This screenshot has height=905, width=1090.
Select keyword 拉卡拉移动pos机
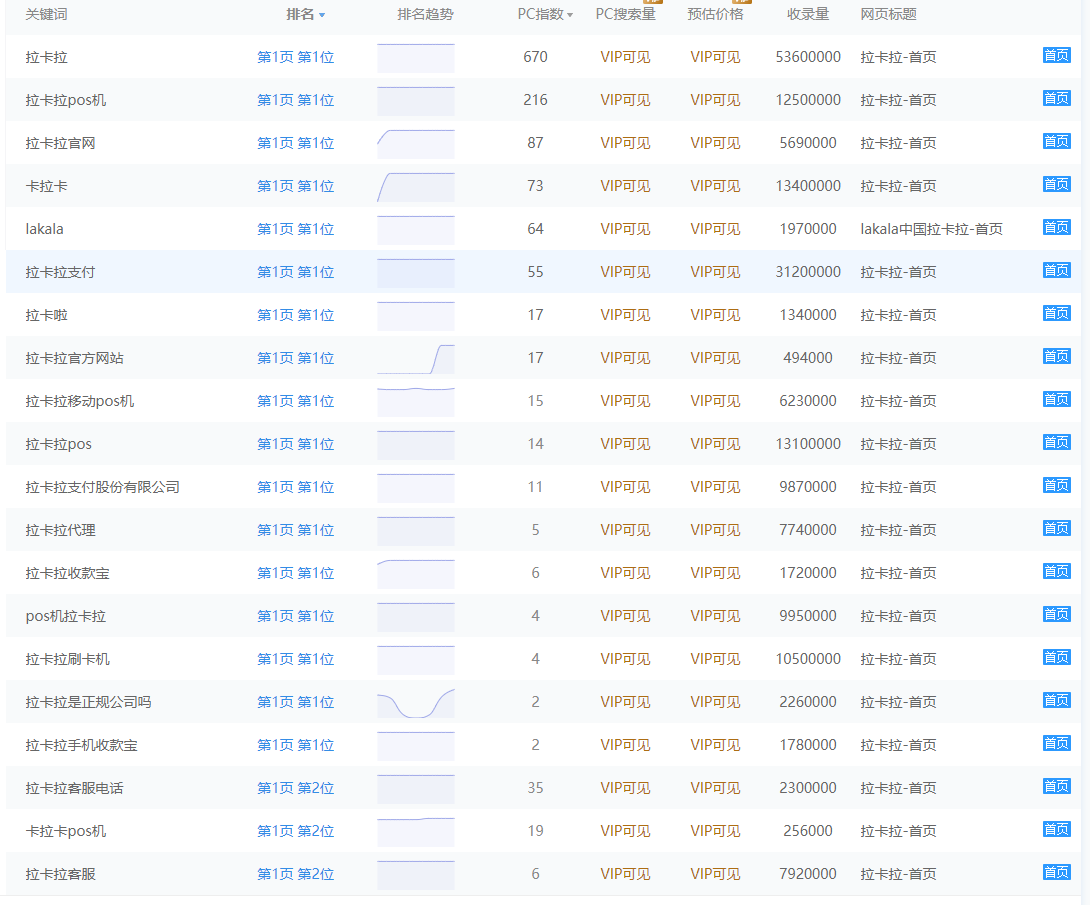click(80, 401)
